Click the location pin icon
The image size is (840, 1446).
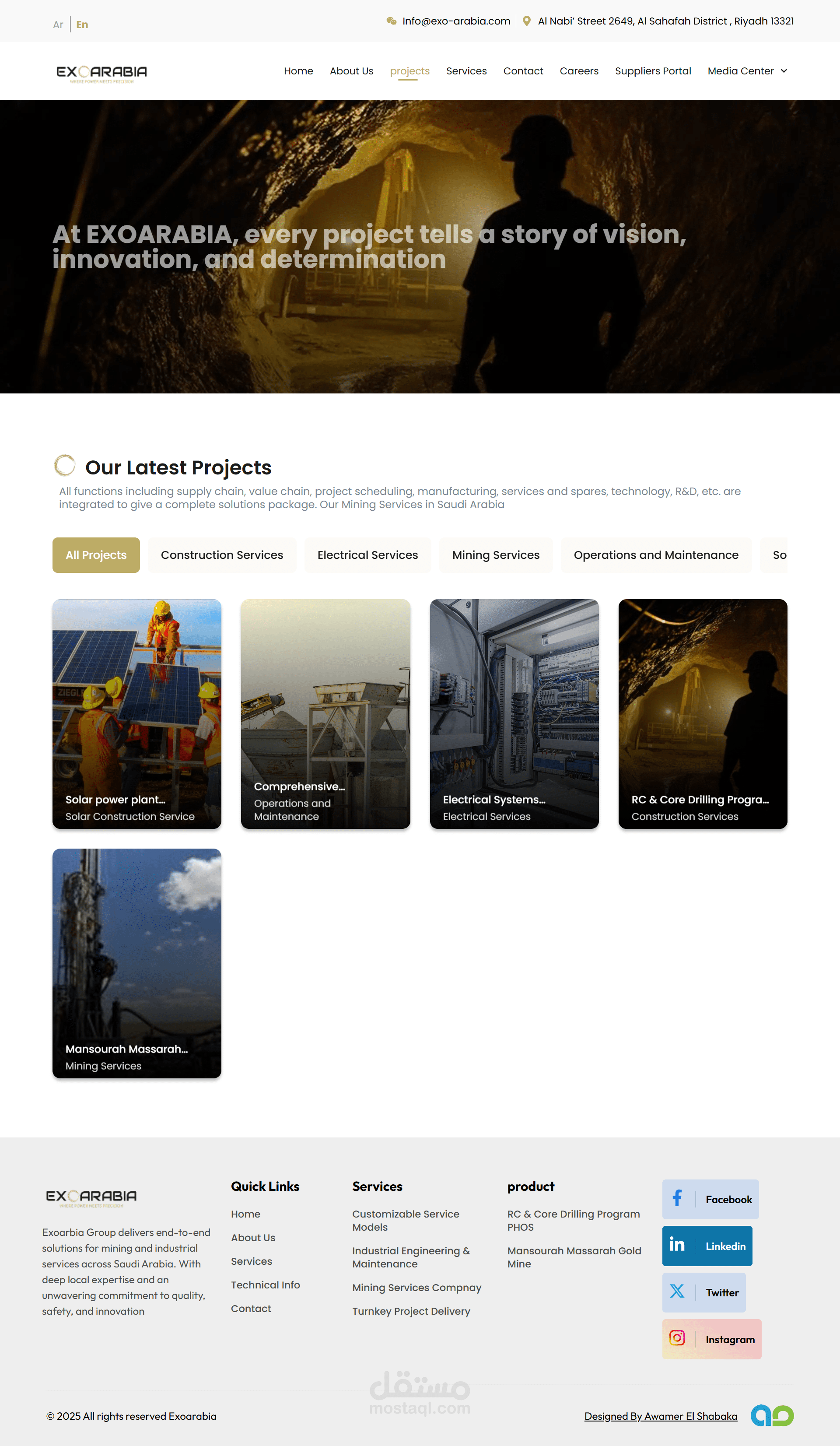pos(526,21)
